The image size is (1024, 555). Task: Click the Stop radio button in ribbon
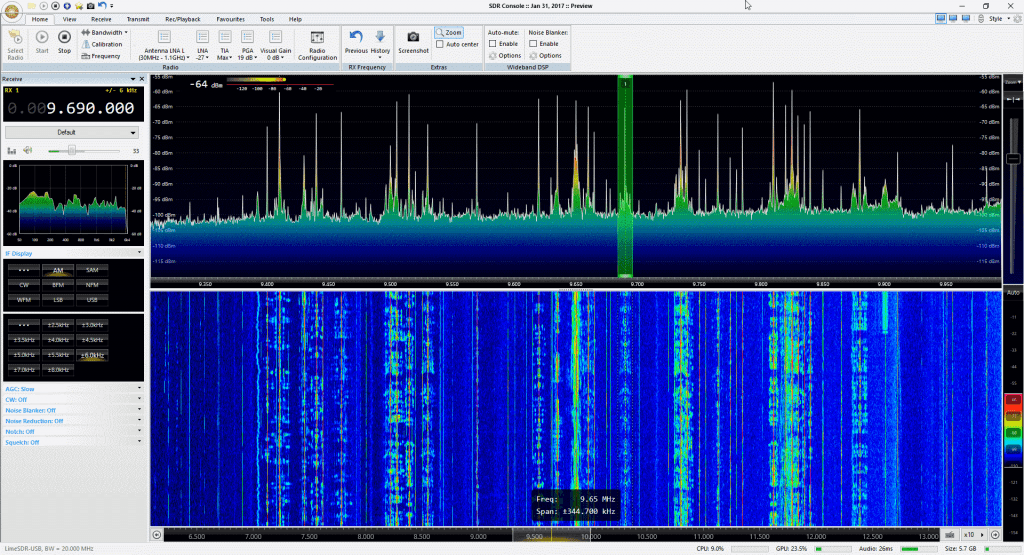(x=64, y=42)
